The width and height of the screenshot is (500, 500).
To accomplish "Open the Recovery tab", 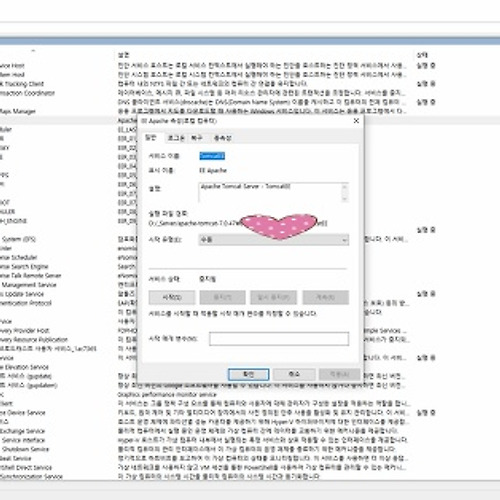I will point(197,138).
